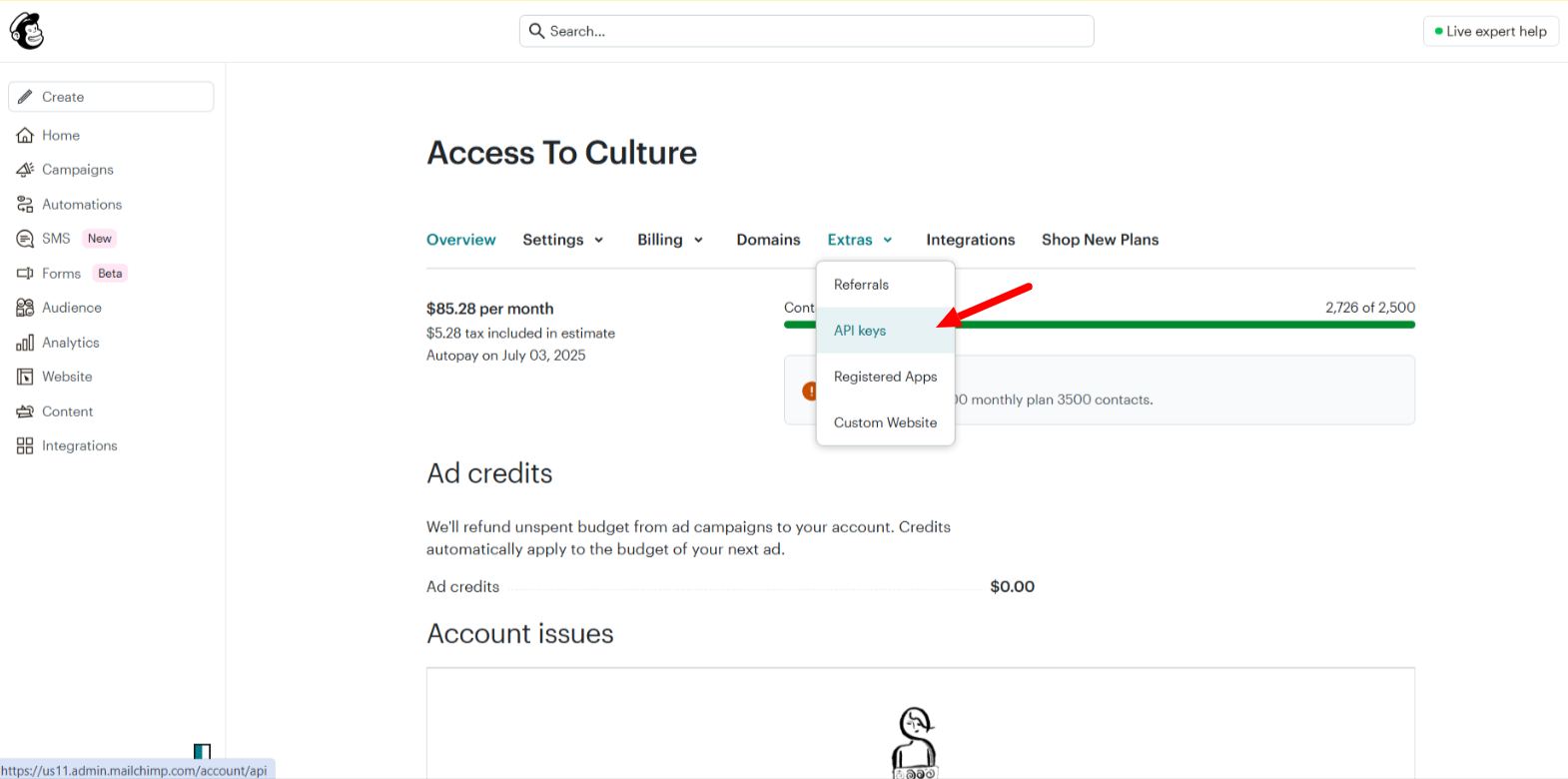Select Registered Apps from Extras menu
This screenshot has width=1568, height=779.
point(885,377)
